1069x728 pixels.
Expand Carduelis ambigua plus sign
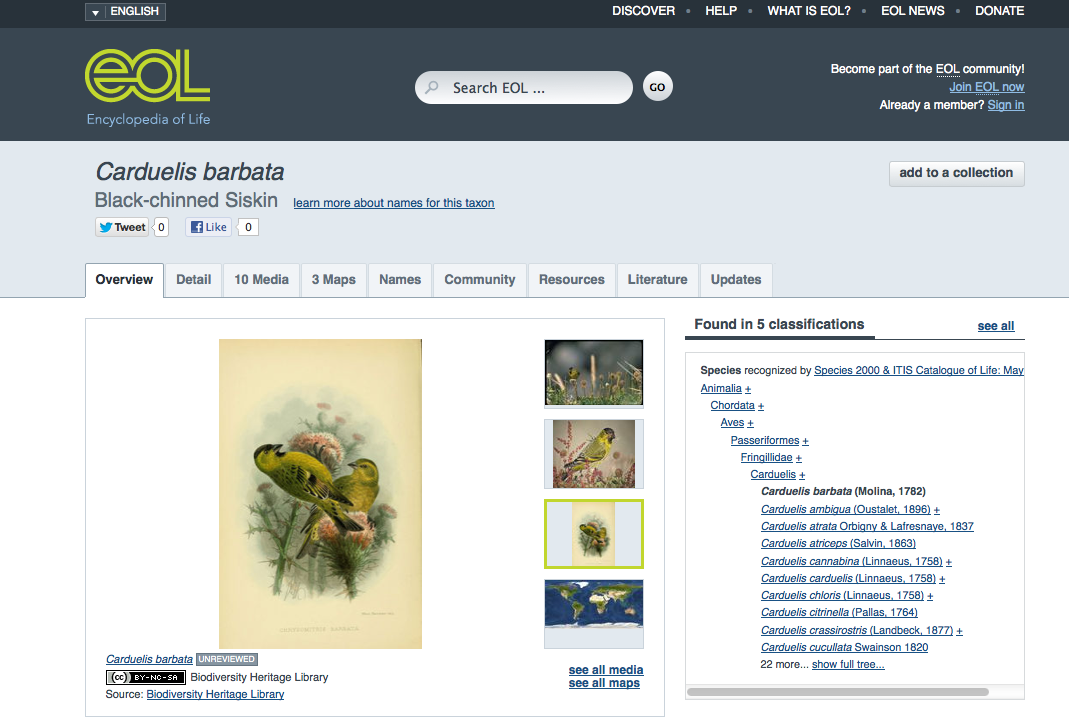[x=937, y=510]
